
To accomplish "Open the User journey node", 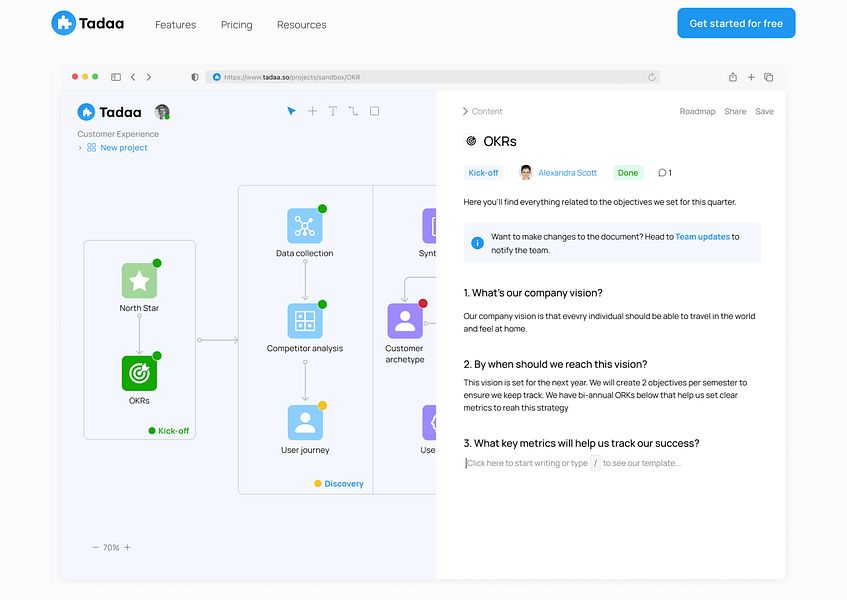I will click(305, 422).
